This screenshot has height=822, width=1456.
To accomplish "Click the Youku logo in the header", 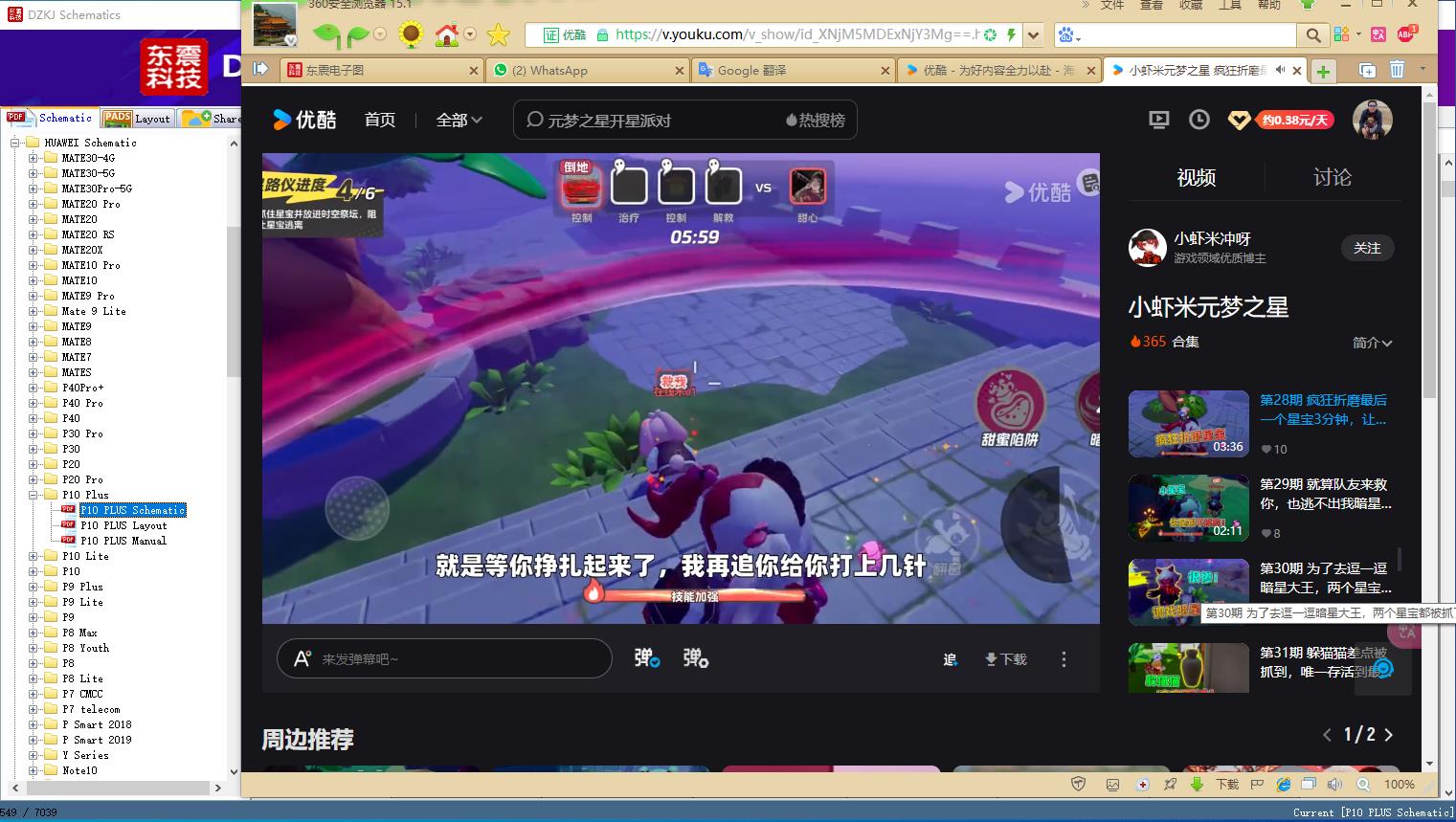I will [x=304, y=120].
